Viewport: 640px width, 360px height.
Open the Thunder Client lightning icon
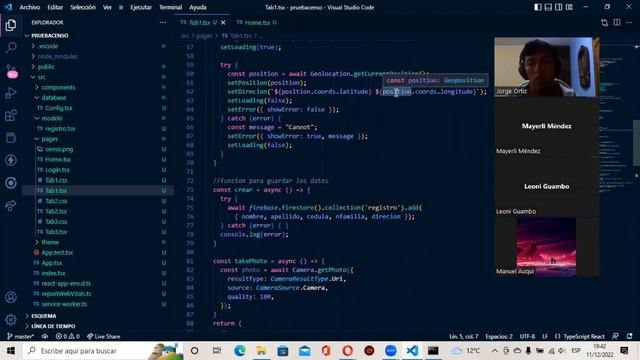[x=11, y=160]
